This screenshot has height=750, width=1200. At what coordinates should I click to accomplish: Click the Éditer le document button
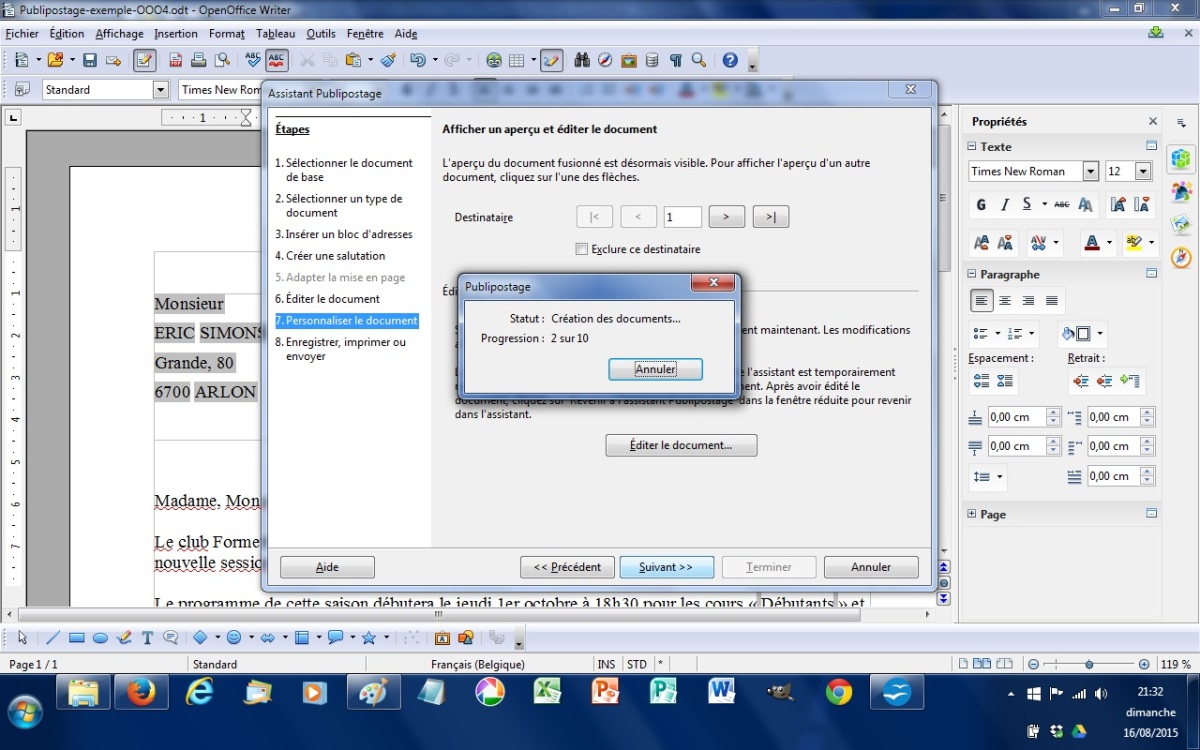[x=681, y=445]
